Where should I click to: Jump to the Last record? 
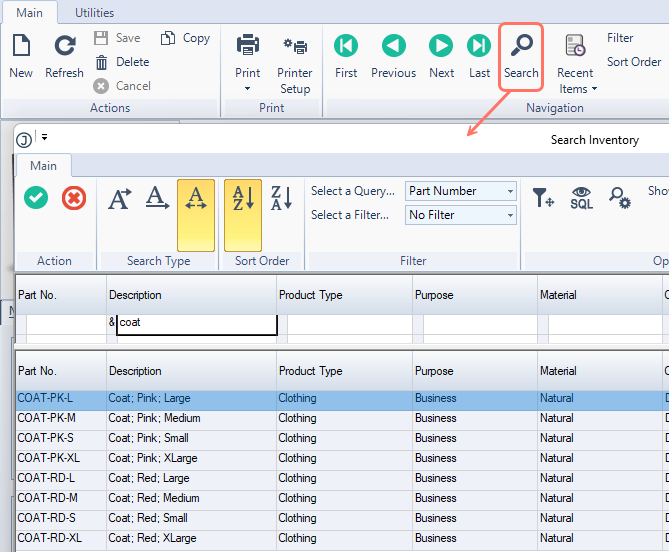[479, 56]
